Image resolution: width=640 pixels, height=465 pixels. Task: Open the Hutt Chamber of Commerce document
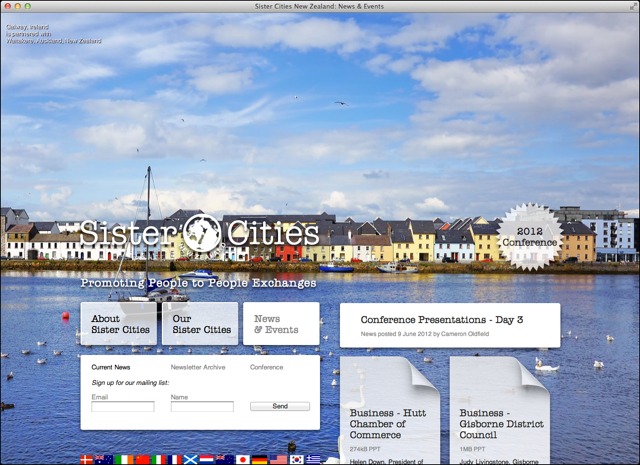pyautogui.click(x=390, y=410)
